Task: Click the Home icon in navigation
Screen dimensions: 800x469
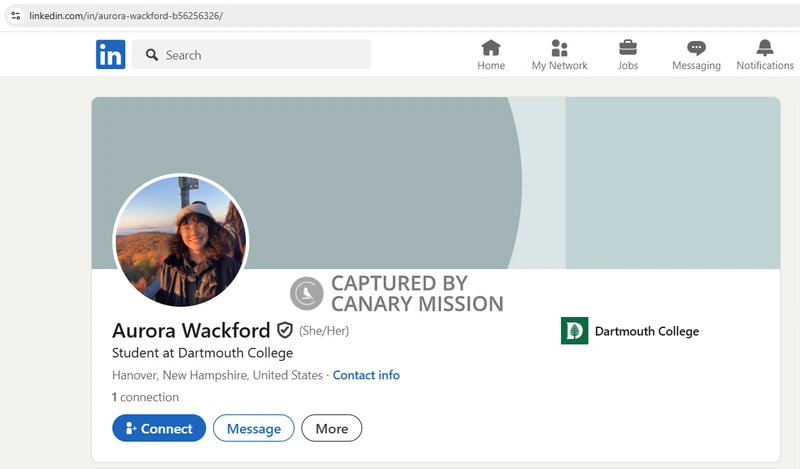Action: (x=491, y=48)
